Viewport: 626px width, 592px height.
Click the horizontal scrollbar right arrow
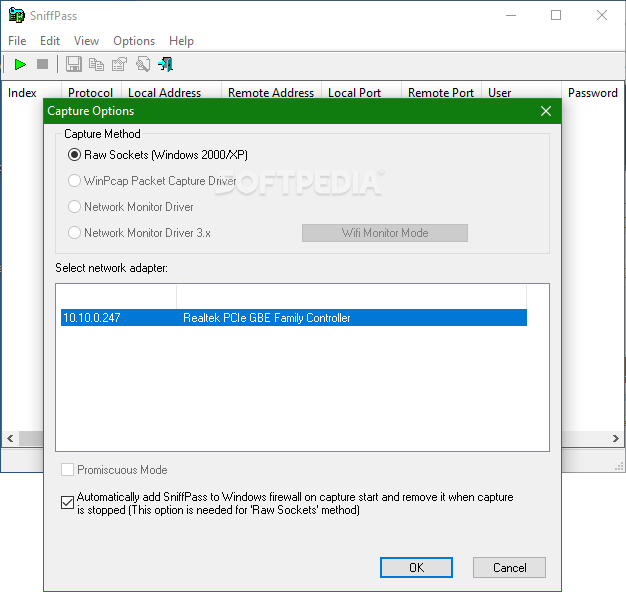click(616, 438)
